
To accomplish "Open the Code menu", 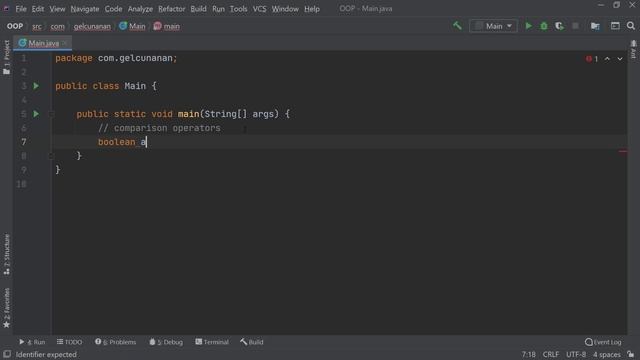I will (113, 9).
